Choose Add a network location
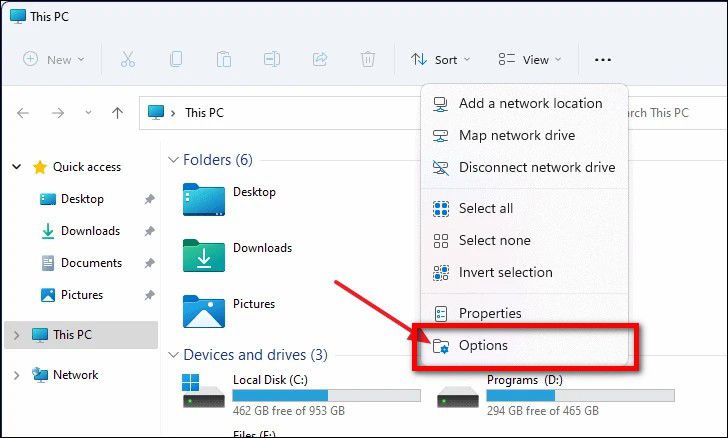This screenshot has width=728, height=438. tap(525, 103)
